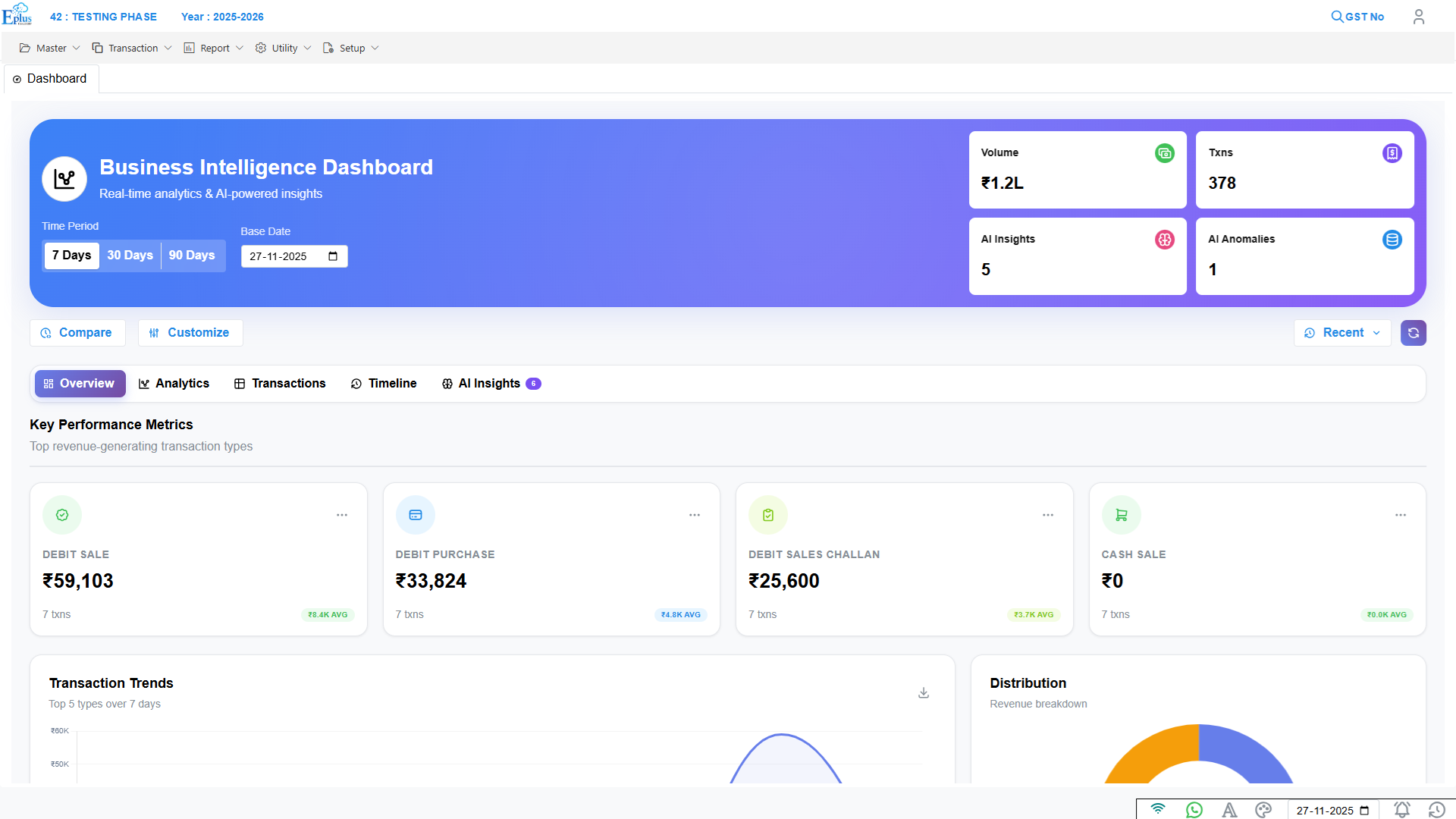Screen dimensions: 1456x819
Task: Open the user profile icon at top right
Action: [1419, 16]
